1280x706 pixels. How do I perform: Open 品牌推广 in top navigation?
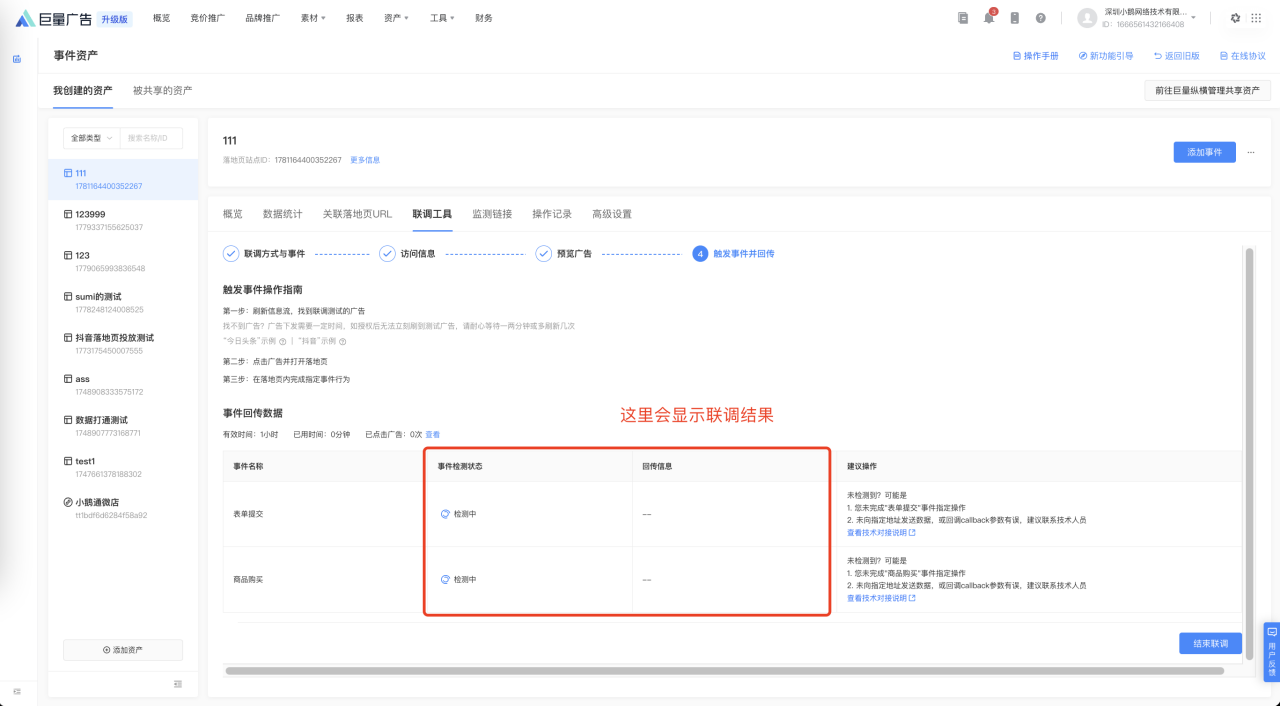tap(262, 18)
